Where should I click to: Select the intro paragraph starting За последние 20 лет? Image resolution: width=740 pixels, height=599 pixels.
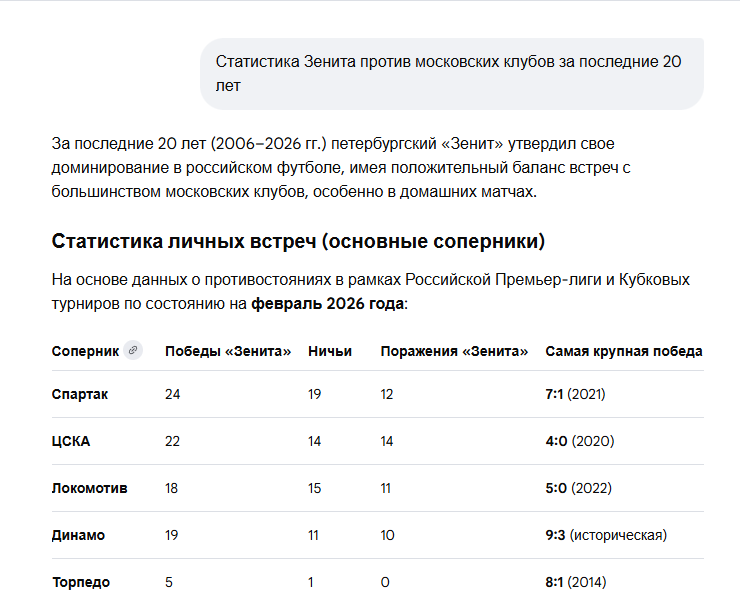[341, 168]
